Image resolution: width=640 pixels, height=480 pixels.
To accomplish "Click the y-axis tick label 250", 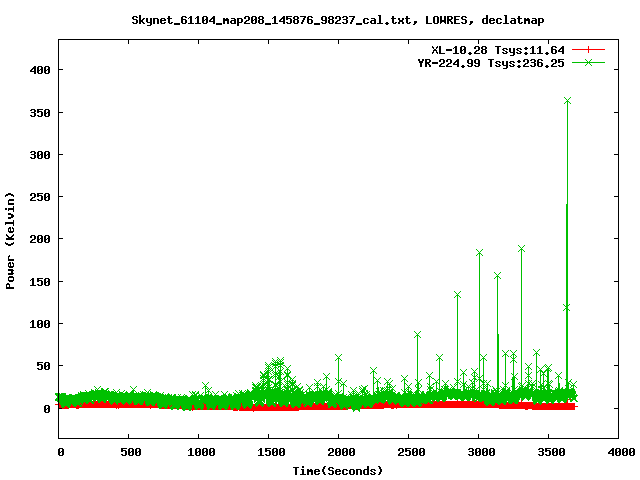I will click(40, 197).
